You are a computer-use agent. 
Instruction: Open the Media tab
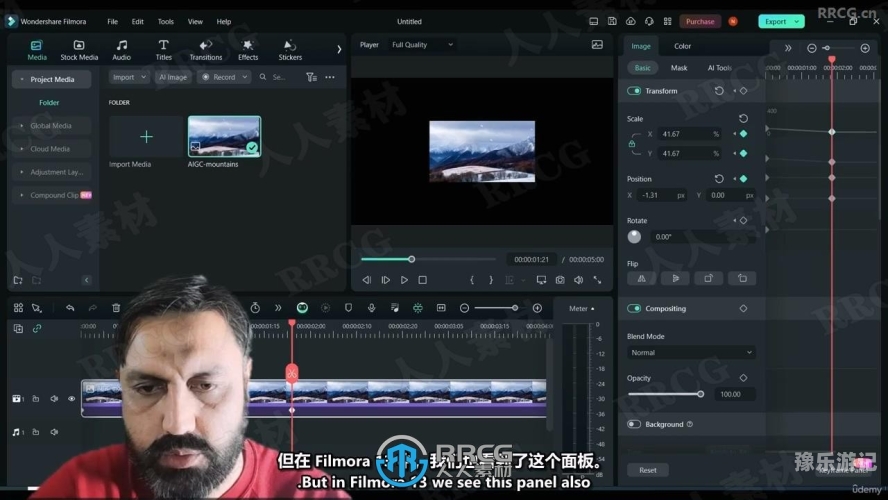point(36,50)
